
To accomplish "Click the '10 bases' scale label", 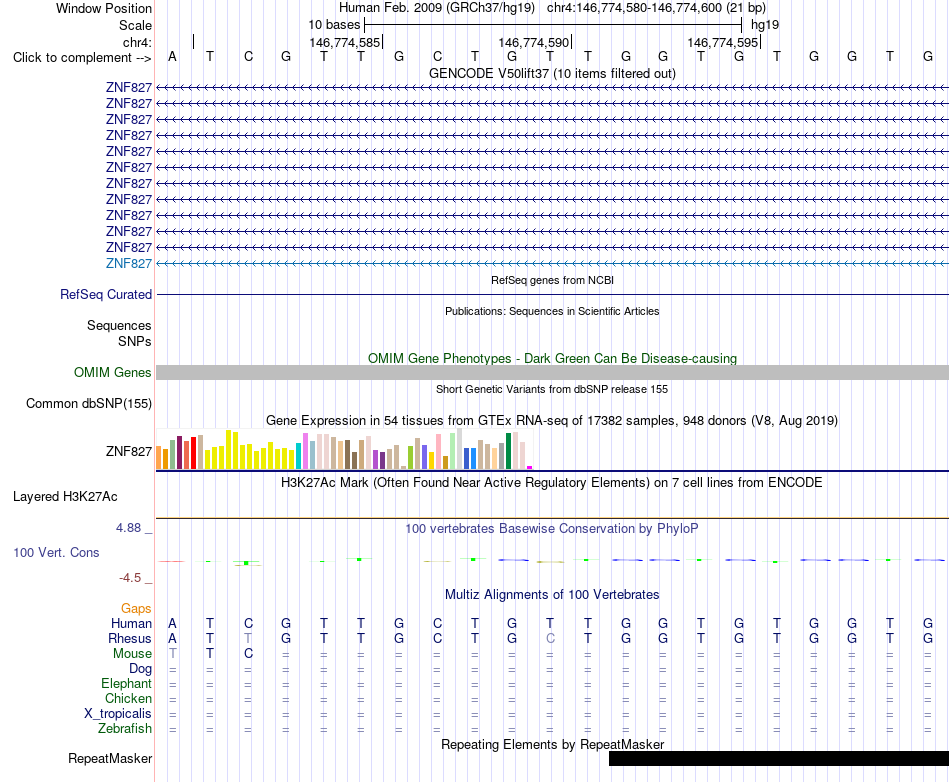I will point(334,25).
